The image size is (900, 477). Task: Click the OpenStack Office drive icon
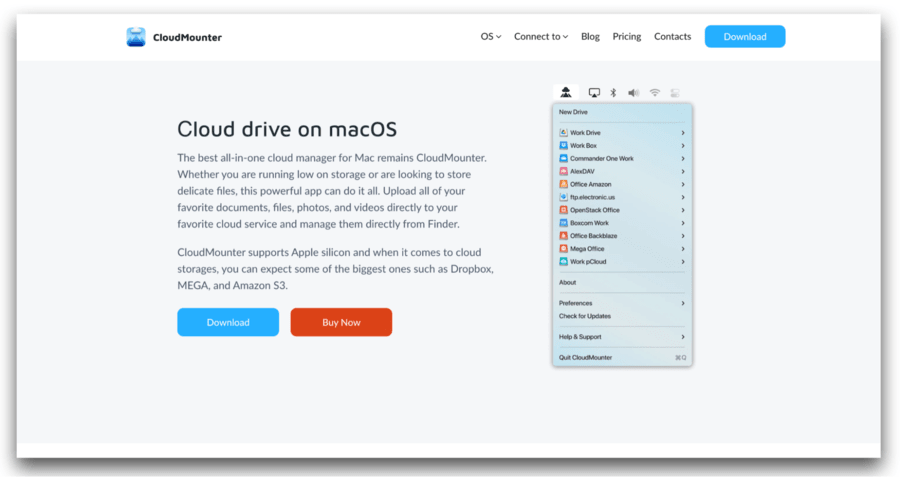click(564, 210)
